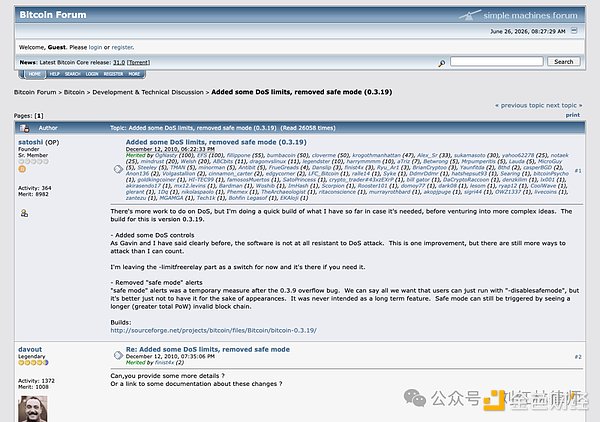Open the sourceforge bitcoin-0.3.19 builds link
The width and height of the screenshot is (600, 422).
214,330
